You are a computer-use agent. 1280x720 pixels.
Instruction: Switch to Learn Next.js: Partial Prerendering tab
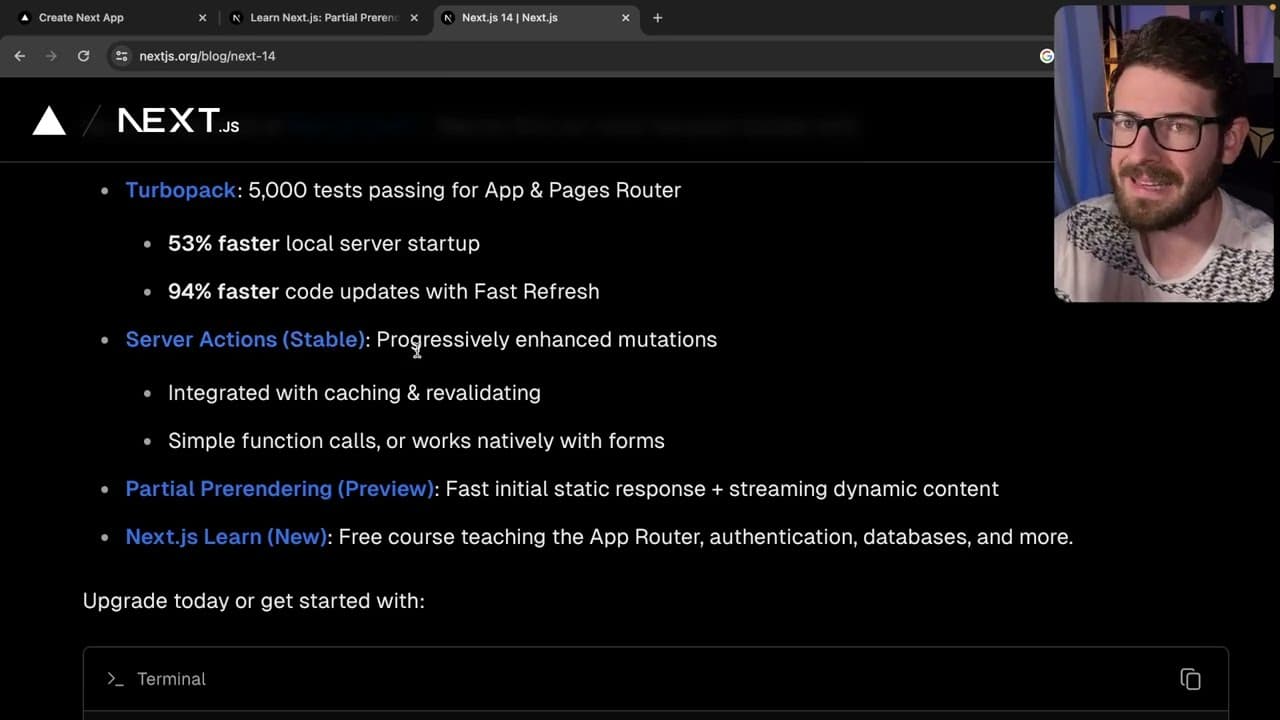point(324,18)
